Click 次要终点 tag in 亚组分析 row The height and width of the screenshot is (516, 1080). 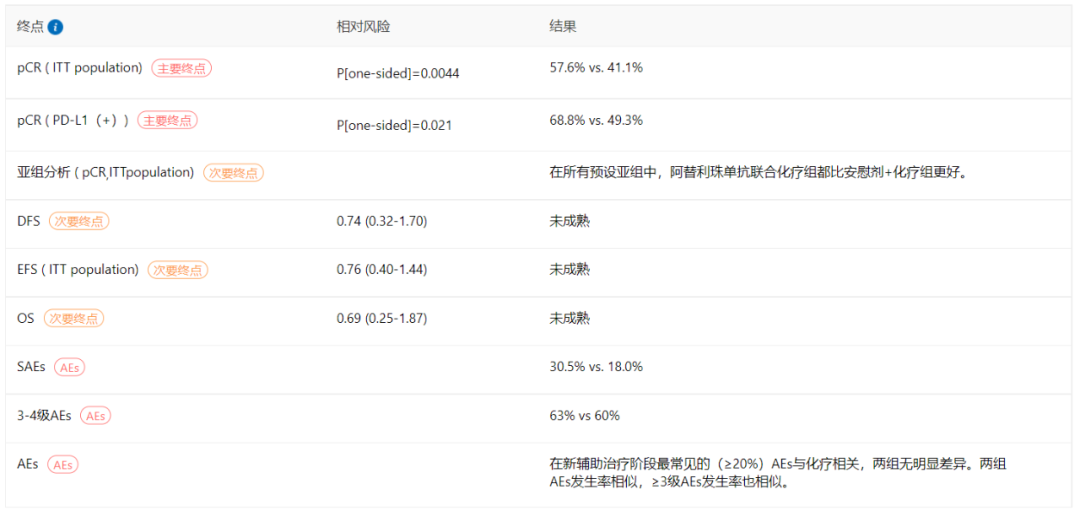(x=233, y=173)
